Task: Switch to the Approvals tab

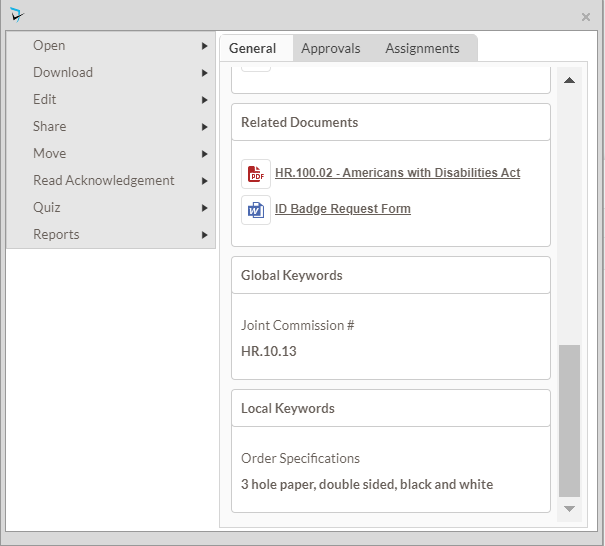Action: tap(330, 48)
